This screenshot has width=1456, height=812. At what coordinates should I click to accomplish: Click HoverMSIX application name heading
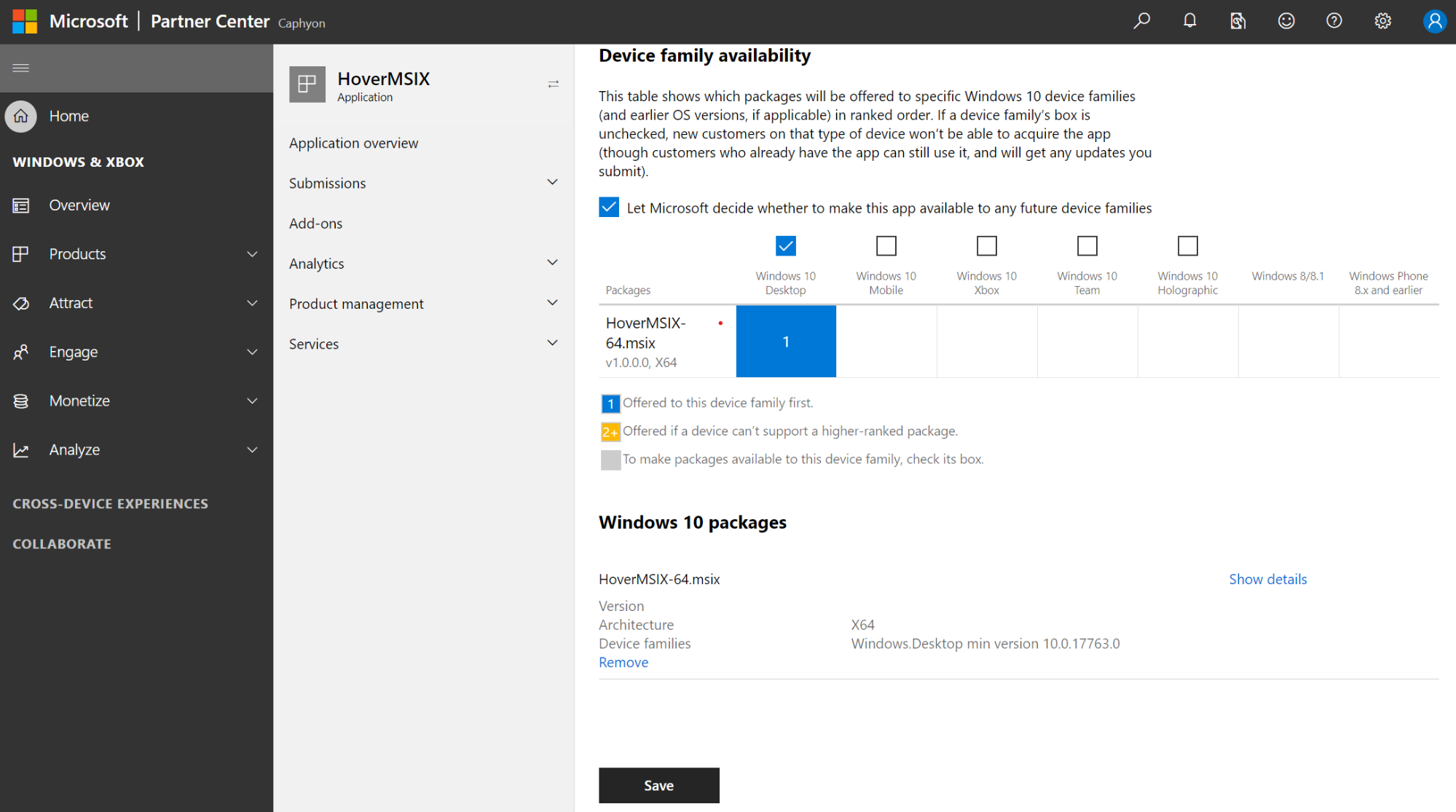[x=384, y=79]
